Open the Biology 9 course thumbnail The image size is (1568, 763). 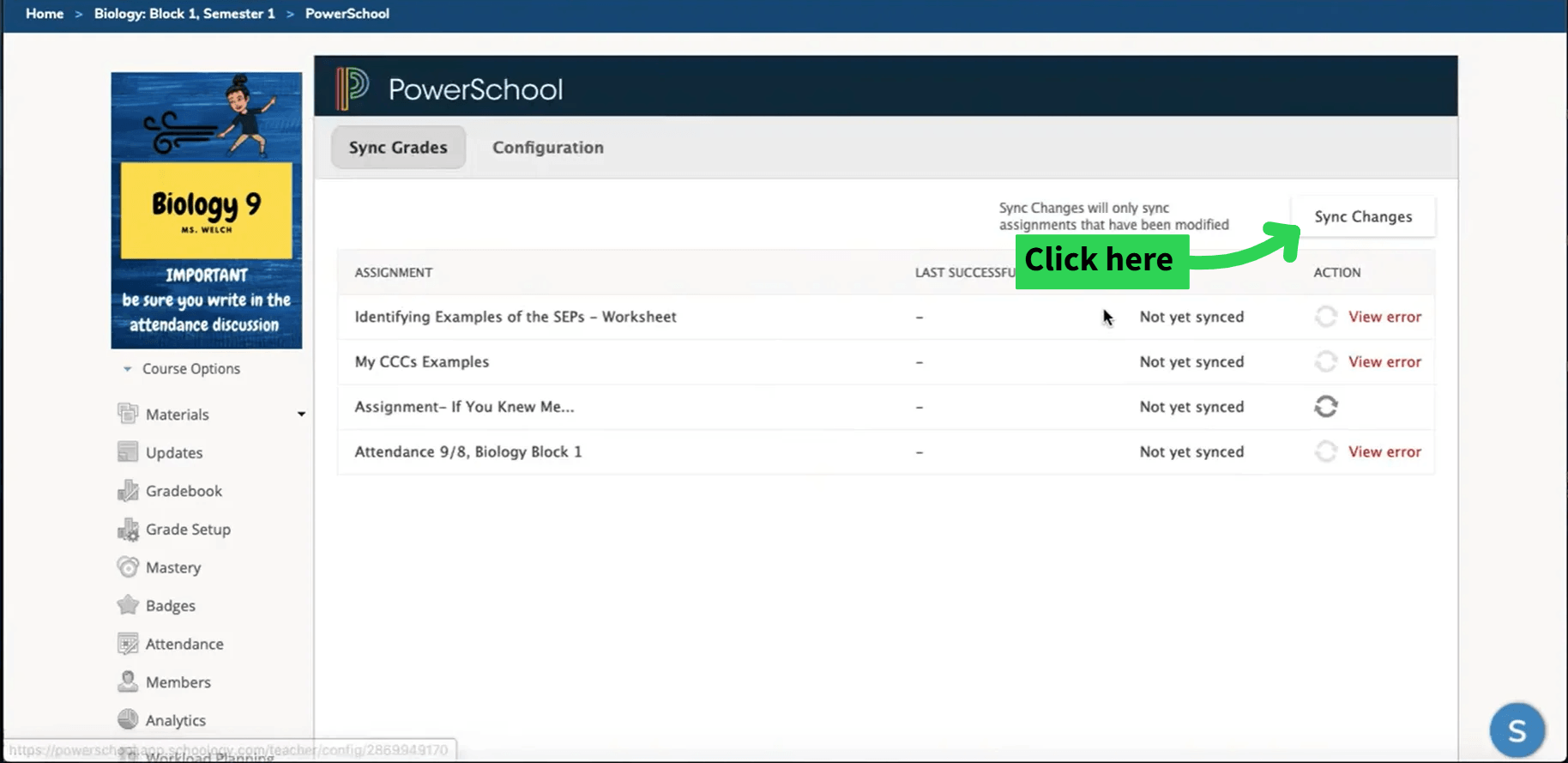[207, 210]
